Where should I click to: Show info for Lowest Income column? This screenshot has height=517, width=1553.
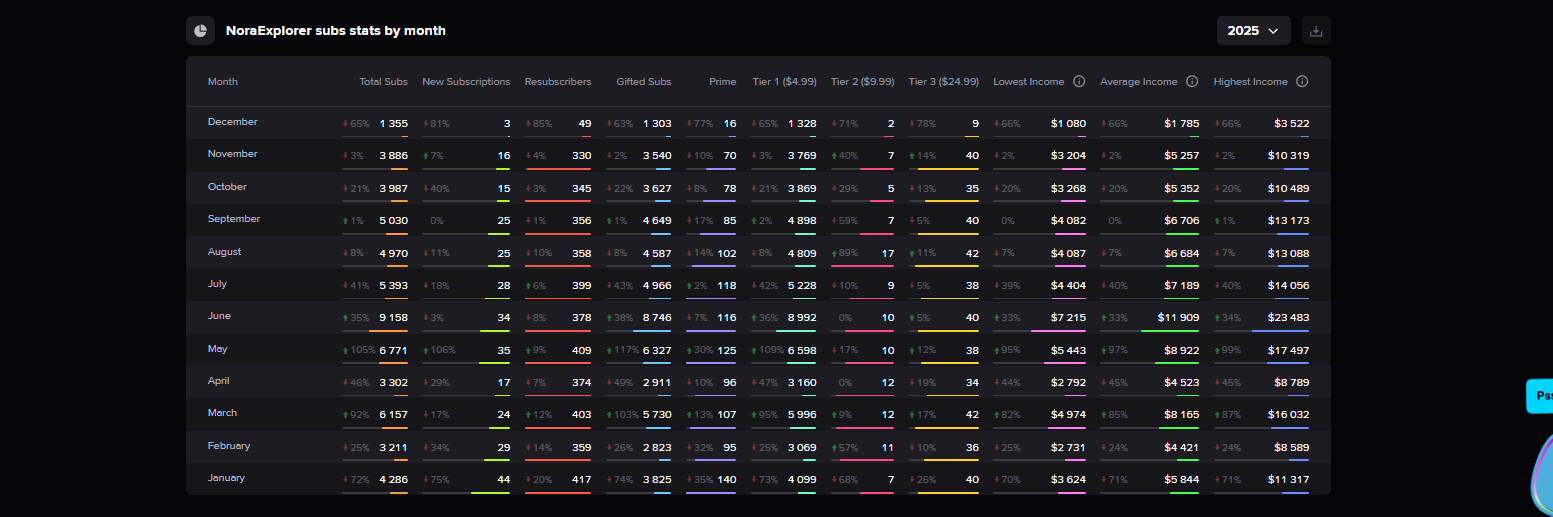click(x=1079, y=82)
